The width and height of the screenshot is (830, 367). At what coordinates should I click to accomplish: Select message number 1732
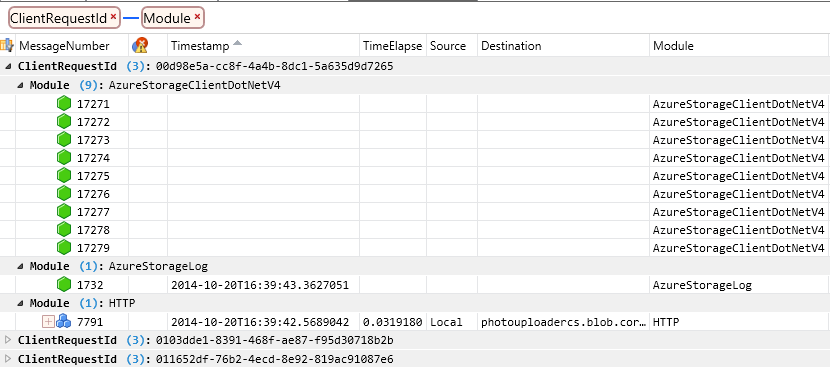(90, 285)
